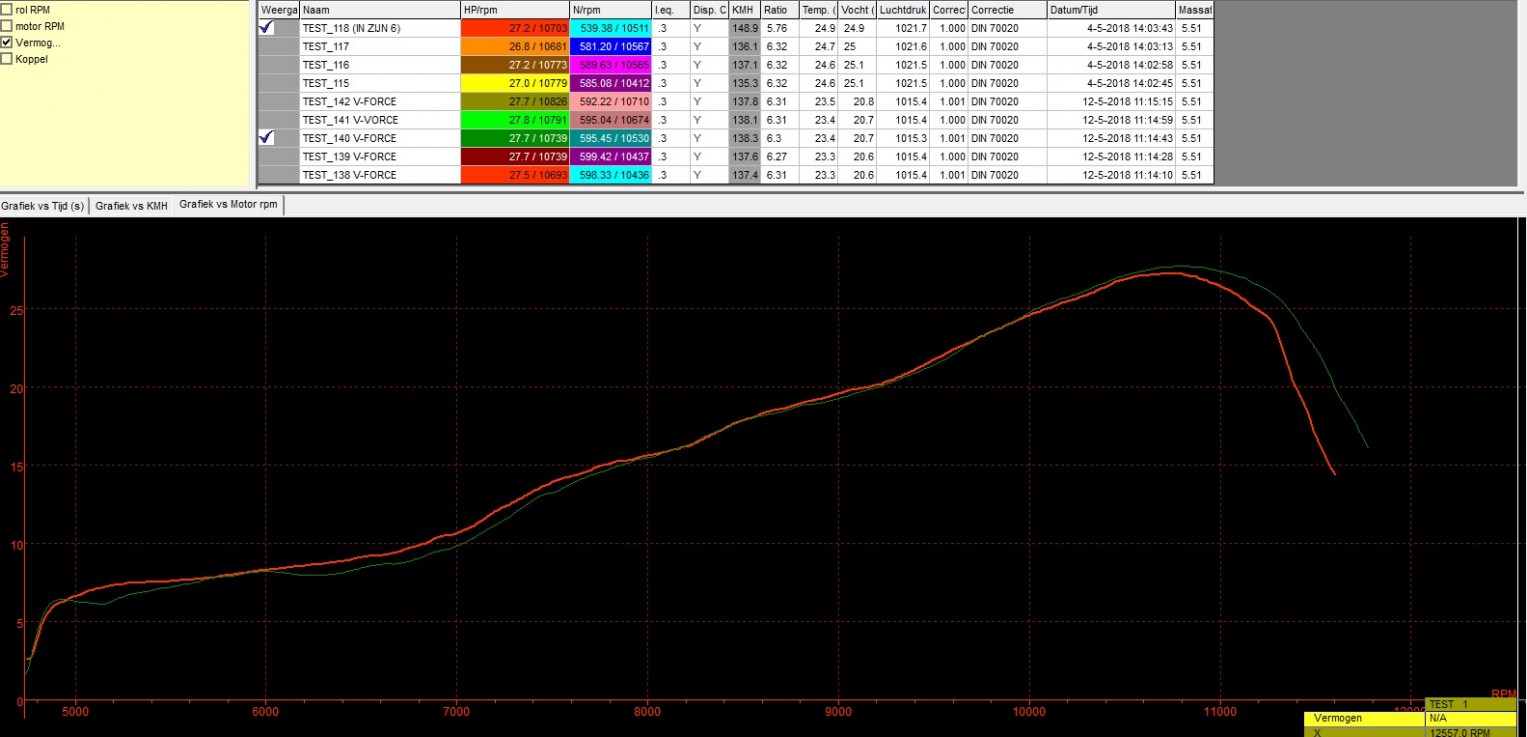Select the TEST_116 name cell

(x=380, y=64)
